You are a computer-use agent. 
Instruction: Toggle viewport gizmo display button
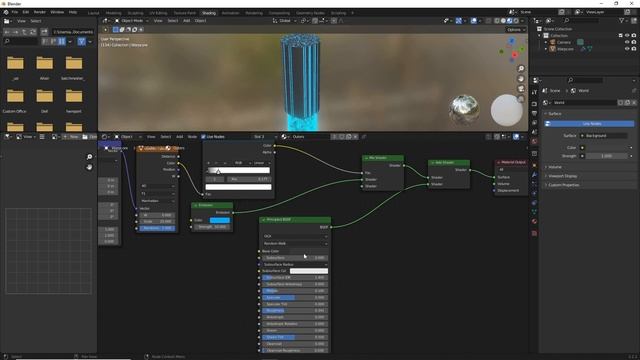[458, 20]
